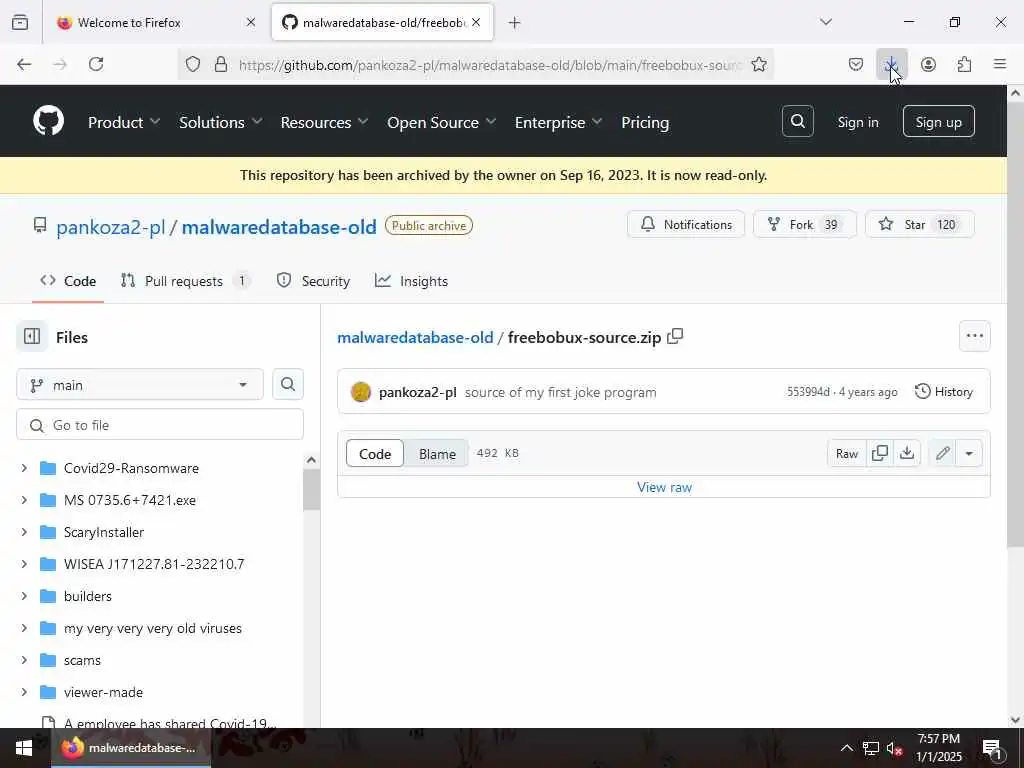Open Firefox account icon

[x=928, y=64]
